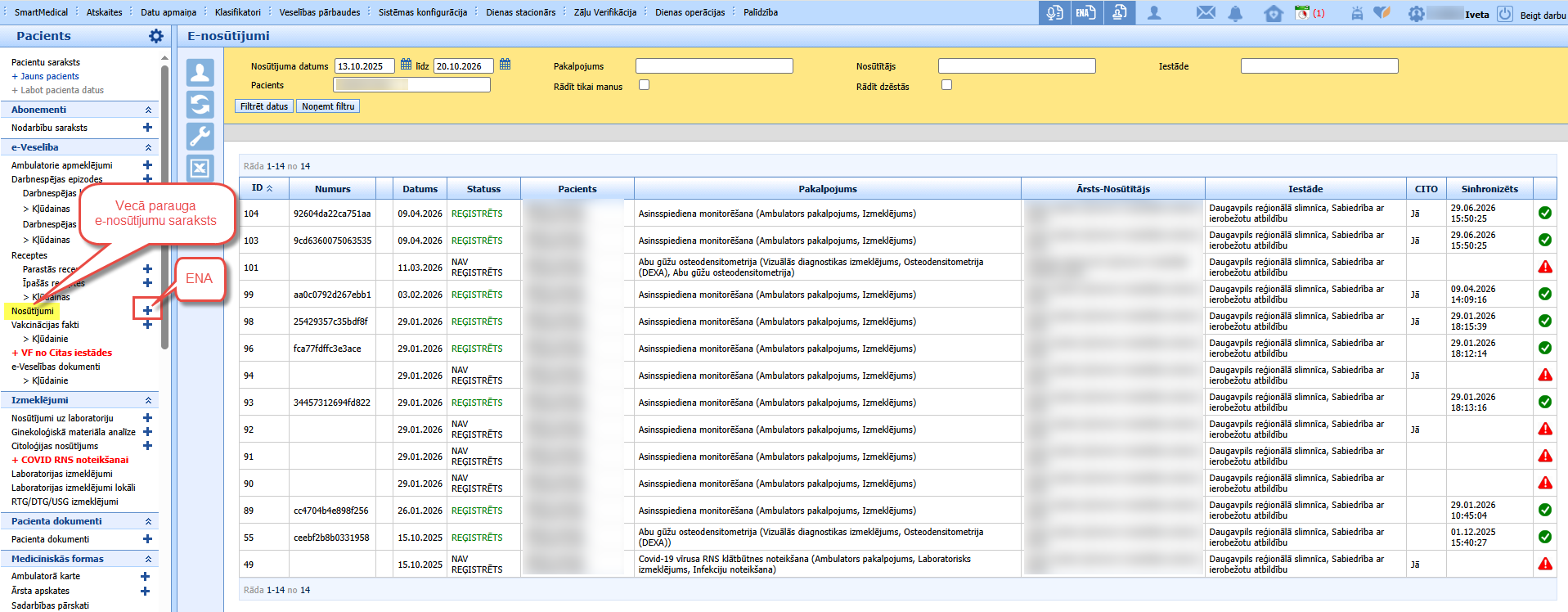The height and width of the screenshot is (612, 1568).
Task: Collapse the Izmeklējumi section
Action: [148, 400]
